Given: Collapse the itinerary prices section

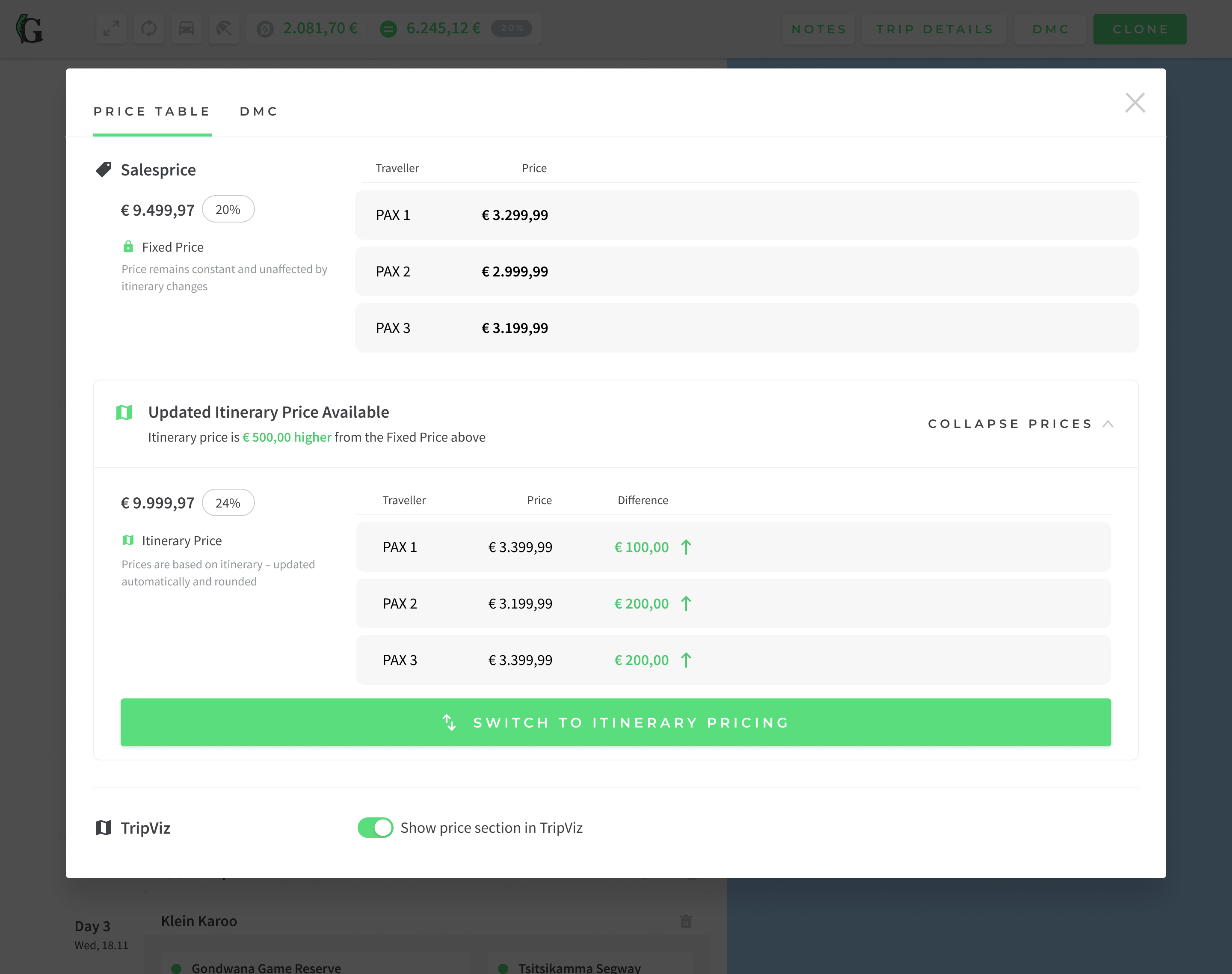Looking at the screenshot, I should 1021,424.
